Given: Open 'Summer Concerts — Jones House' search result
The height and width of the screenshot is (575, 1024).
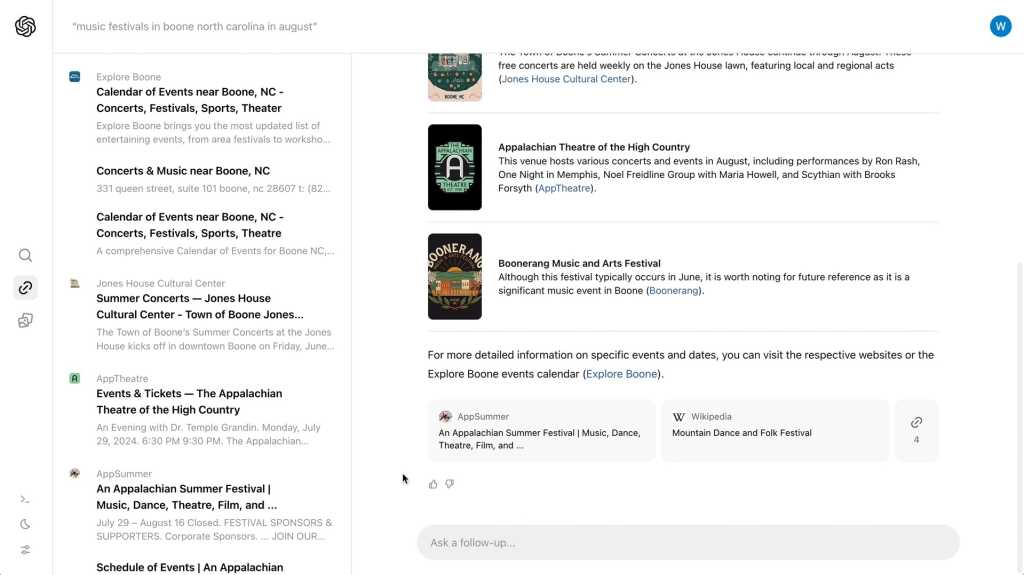Looking at the screenshot, I should pyautogui.click(x=183, y=306).
